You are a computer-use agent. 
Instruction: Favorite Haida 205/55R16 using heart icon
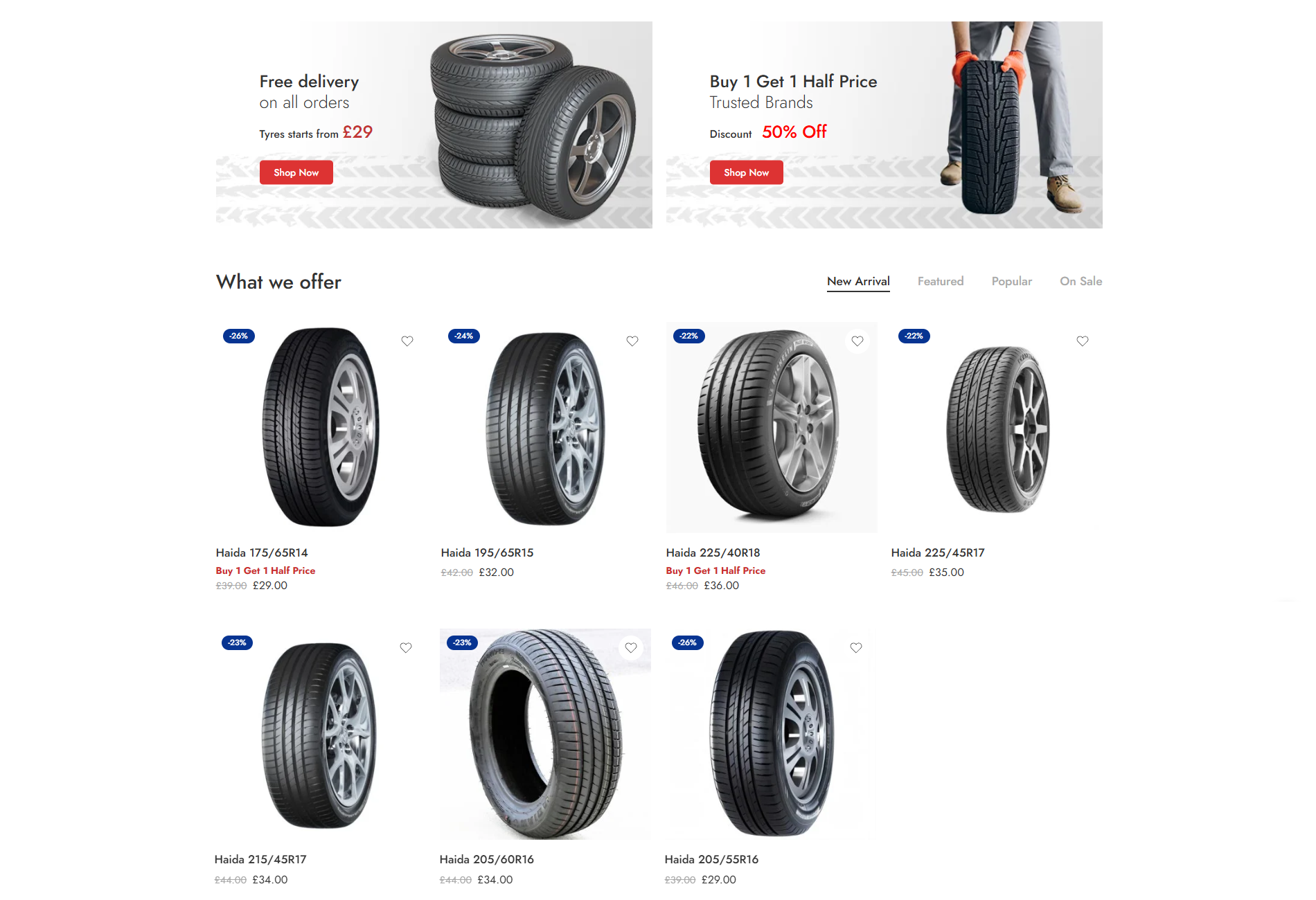(856, 647)
